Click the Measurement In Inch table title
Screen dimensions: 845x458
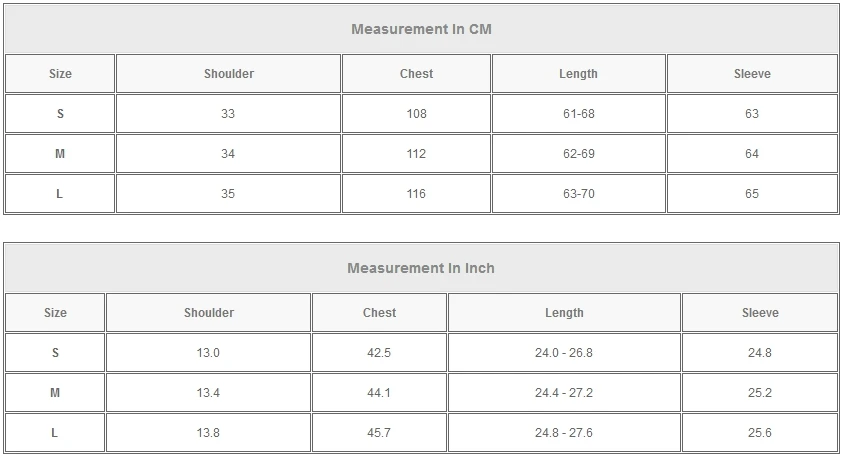click(421, 268)
